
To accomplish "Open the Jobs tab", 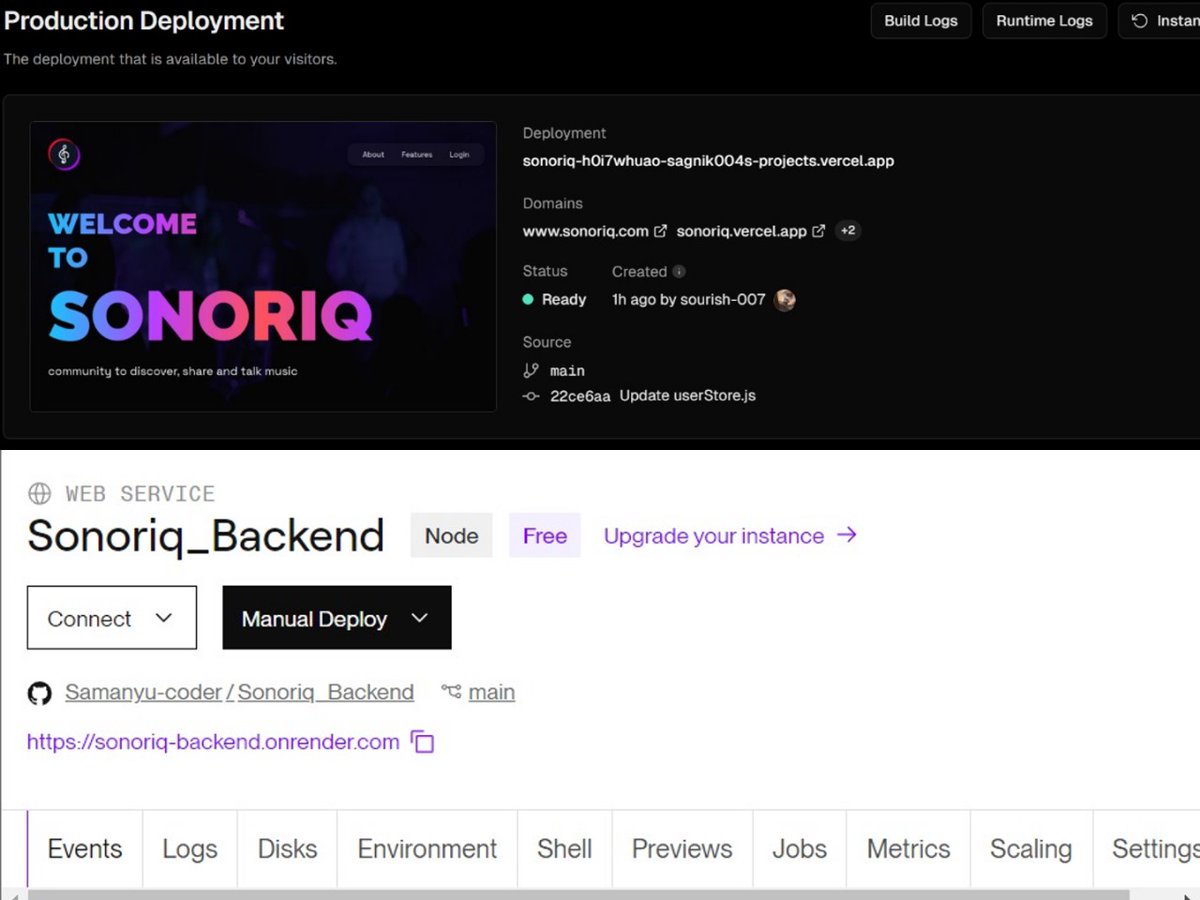I will 799,849.
